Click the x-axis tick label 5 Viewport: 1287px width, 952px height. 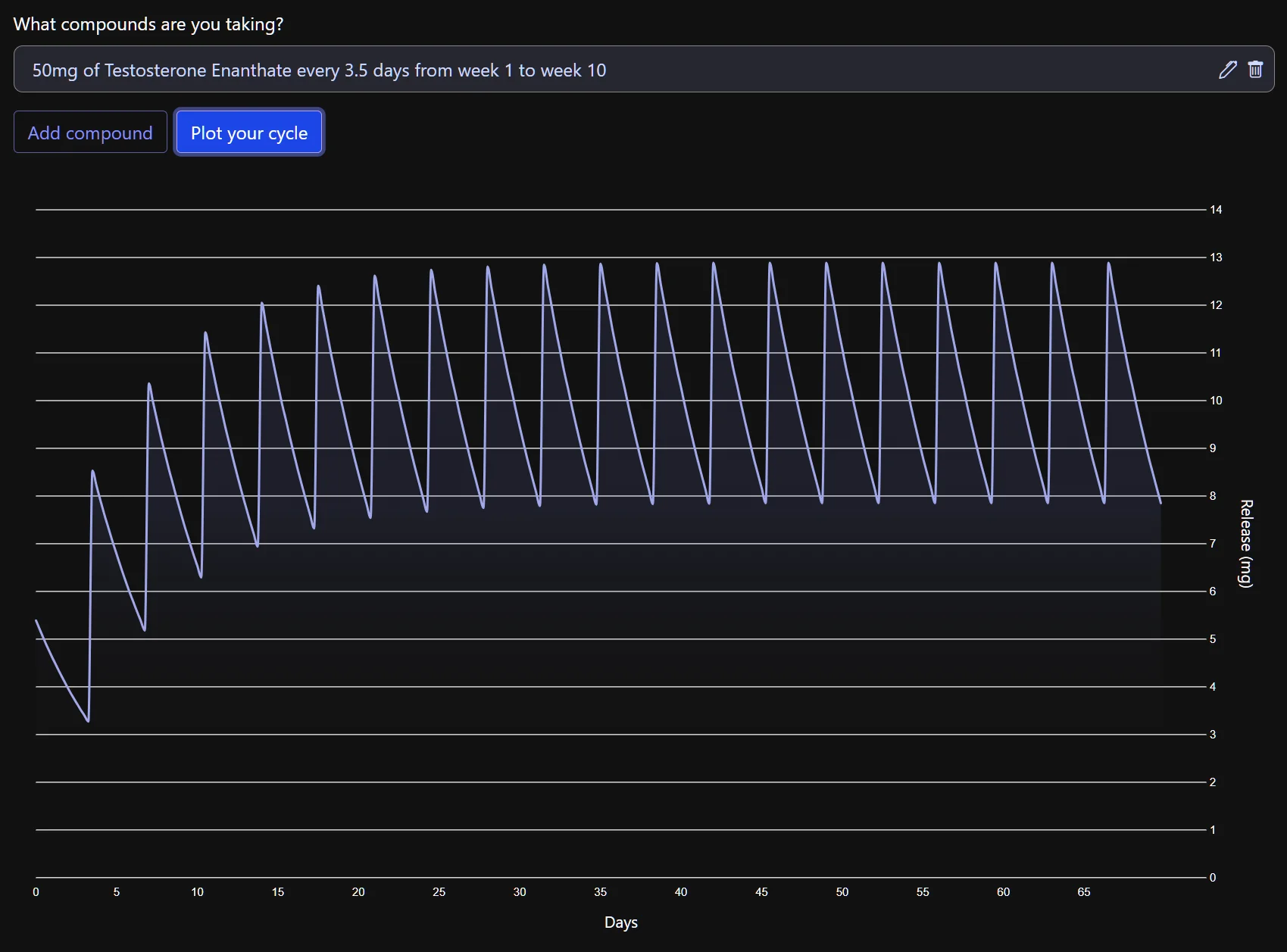coord(117,892)
